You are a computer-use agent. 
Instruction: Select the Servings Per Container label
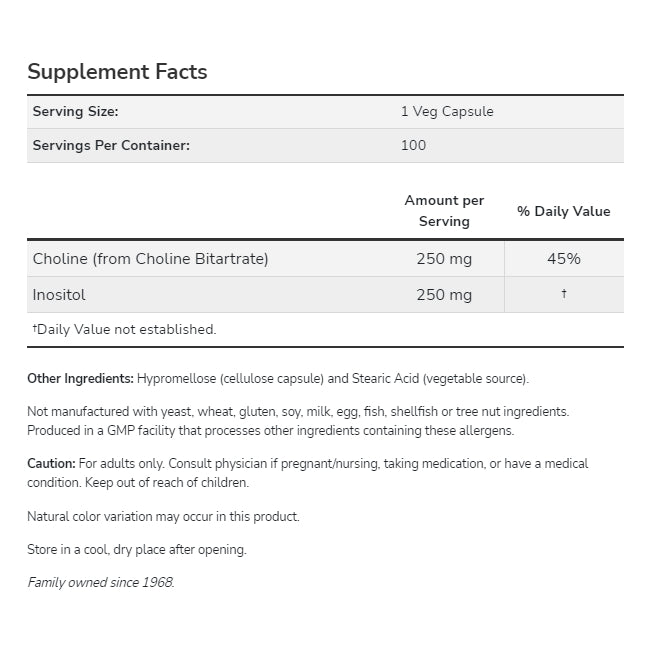tap(111, 145)
